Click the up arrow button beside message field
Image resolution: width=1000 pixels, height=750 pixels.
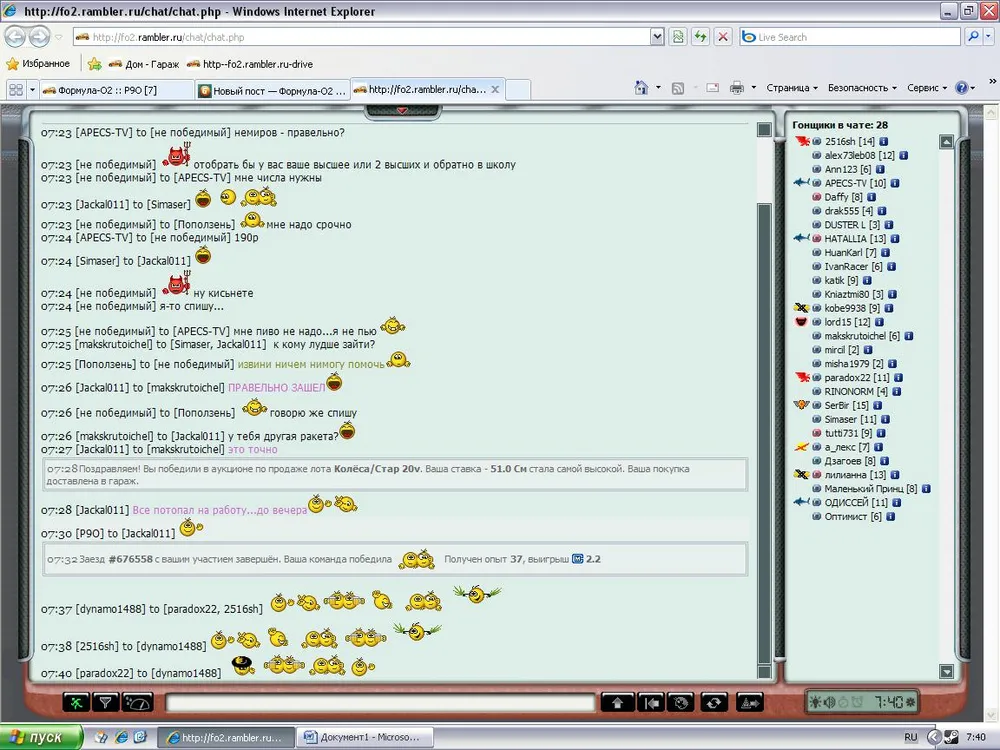pyautogui.click(x=617, y=703)
